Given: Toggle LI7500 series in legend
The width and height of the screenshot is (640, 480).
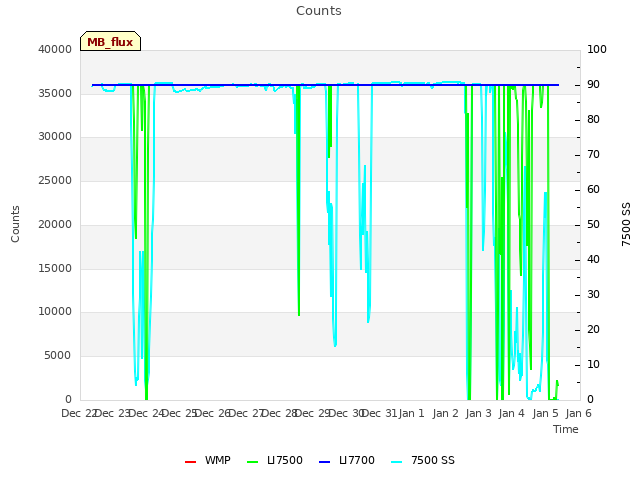Looking at the screenshot, I should 275,460.
